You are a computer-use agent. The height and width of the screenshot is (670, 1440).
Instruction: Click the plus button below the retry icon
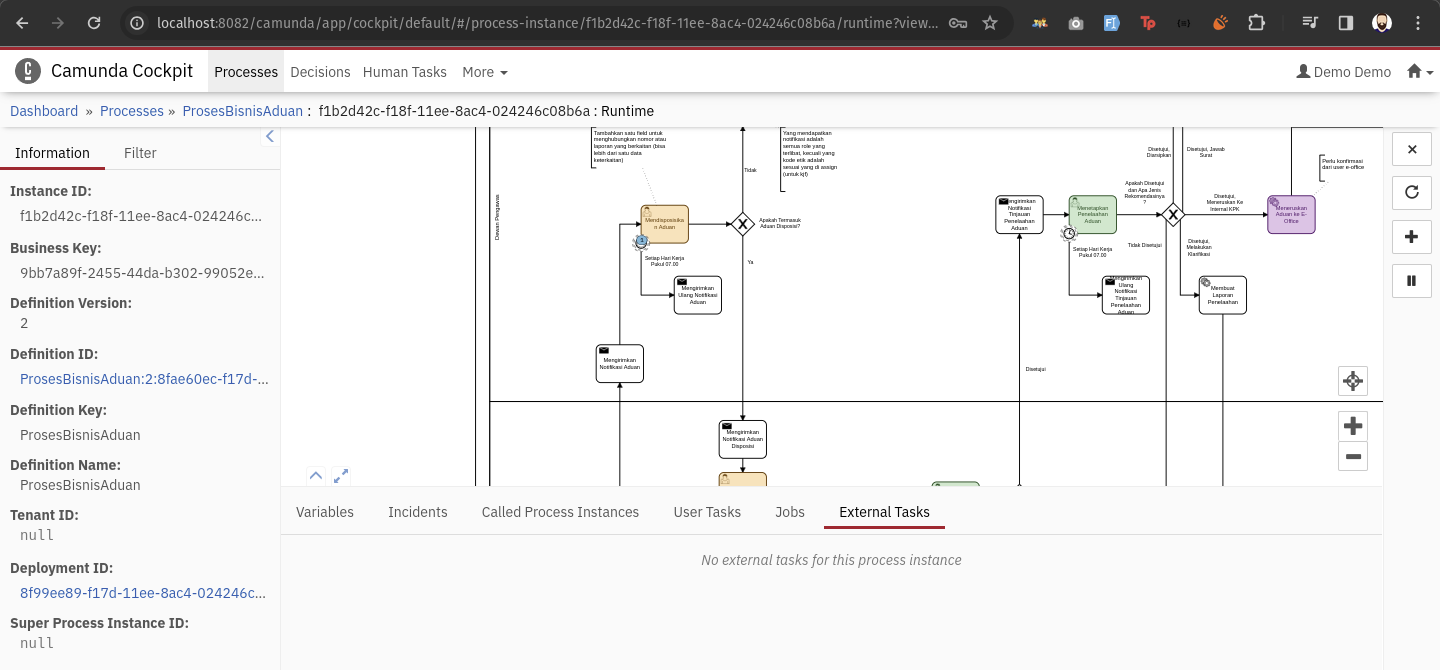click(x=1411, y=237)
